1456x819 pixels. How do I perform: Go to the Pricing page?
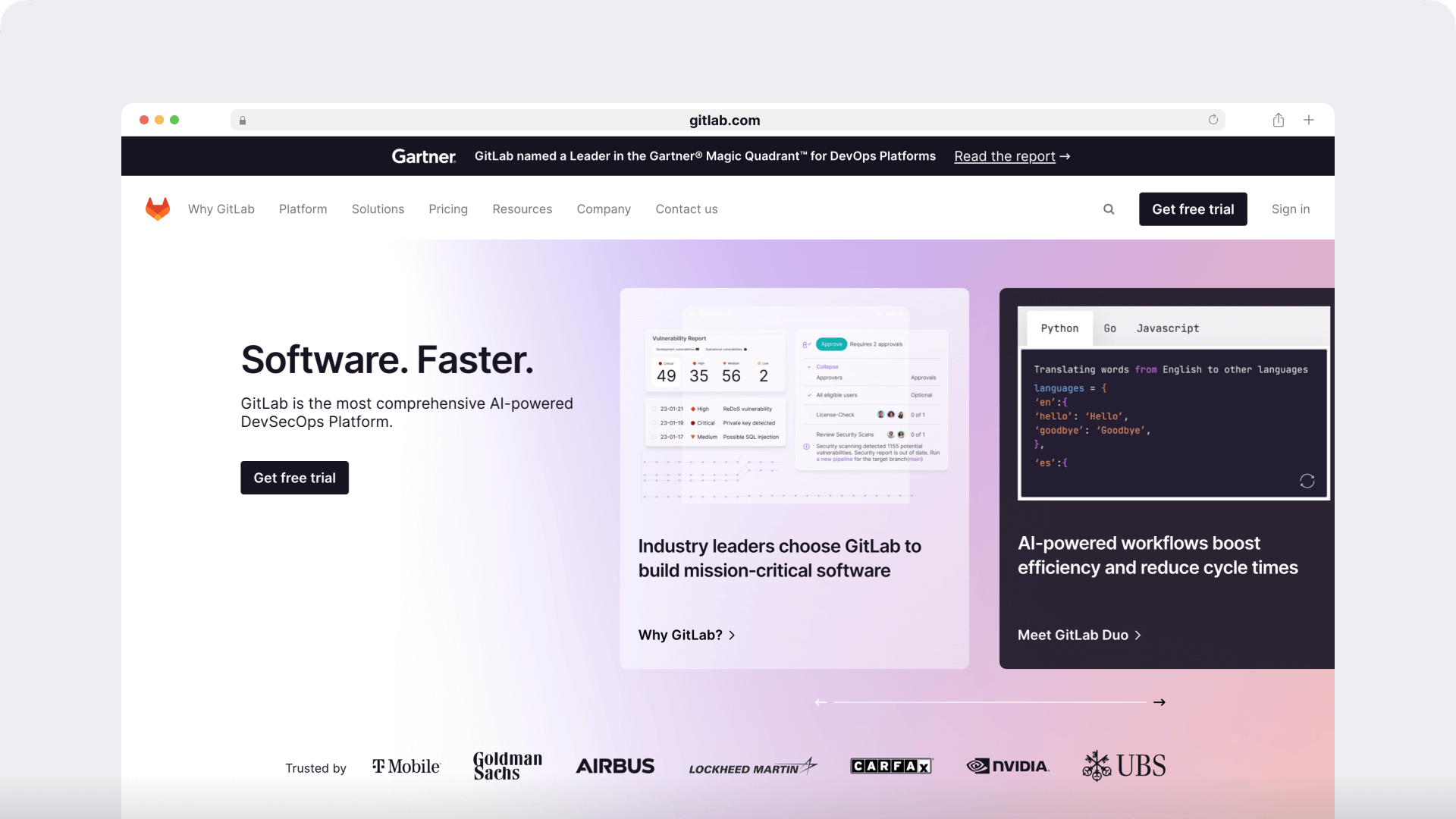(x=448, y=209)
